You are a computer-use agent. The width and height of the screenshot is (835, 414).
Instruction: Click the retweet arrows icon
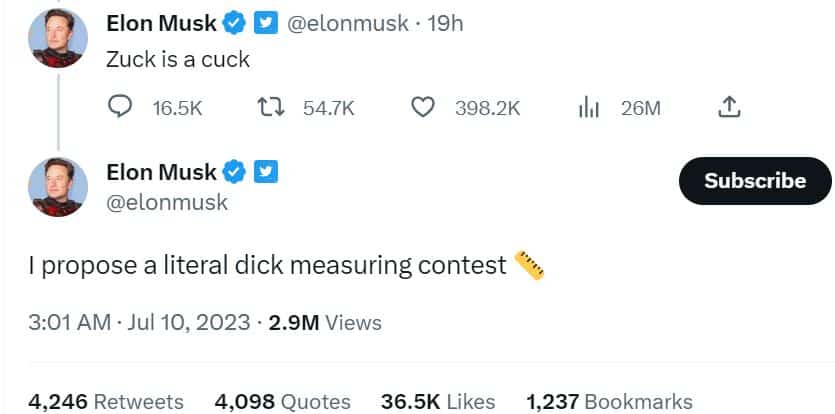[x=271, y=108]
